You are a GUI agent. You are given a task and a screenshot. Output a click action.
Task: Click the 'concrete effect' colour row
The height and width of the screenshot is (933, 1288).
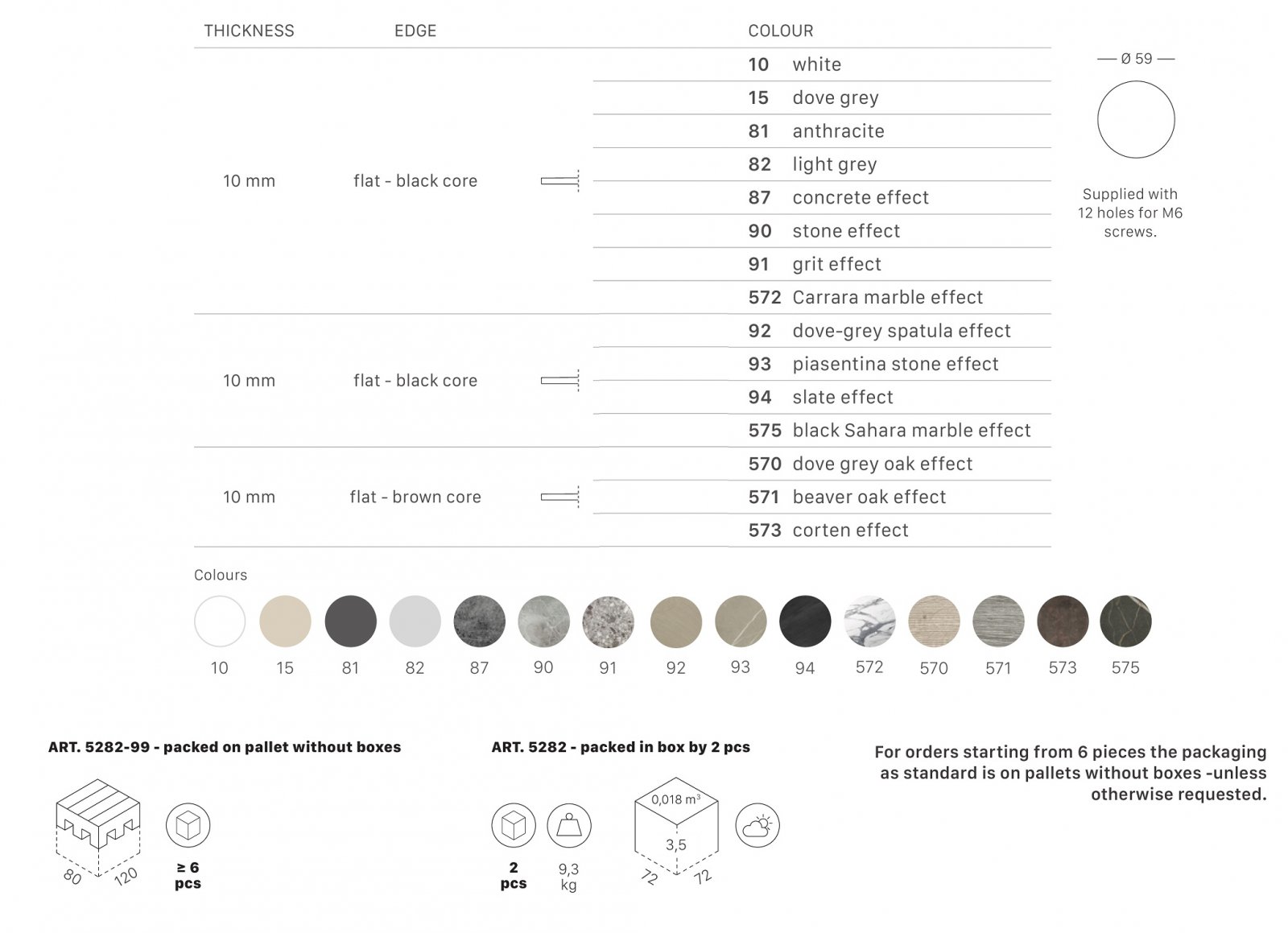860,198
